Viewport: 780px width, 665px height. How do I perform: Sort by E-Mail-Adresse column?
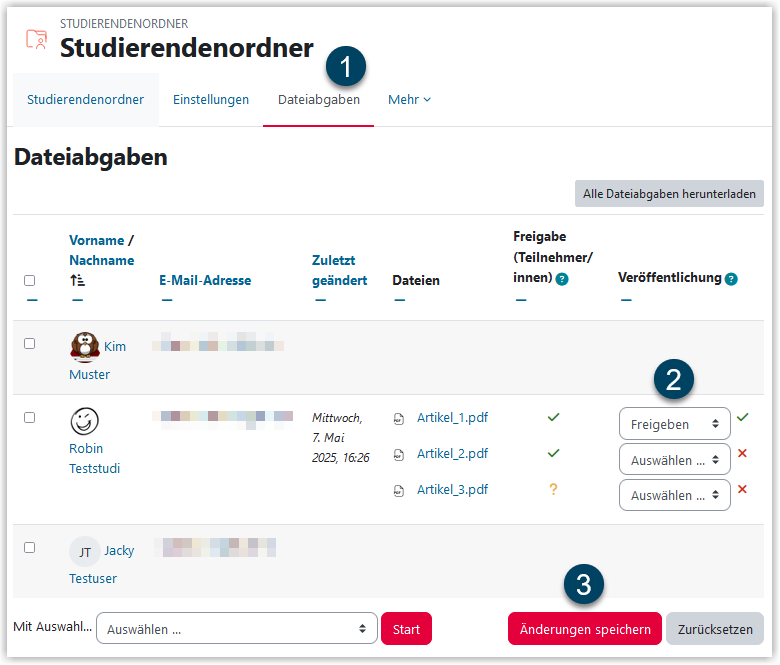coord(205,281)
